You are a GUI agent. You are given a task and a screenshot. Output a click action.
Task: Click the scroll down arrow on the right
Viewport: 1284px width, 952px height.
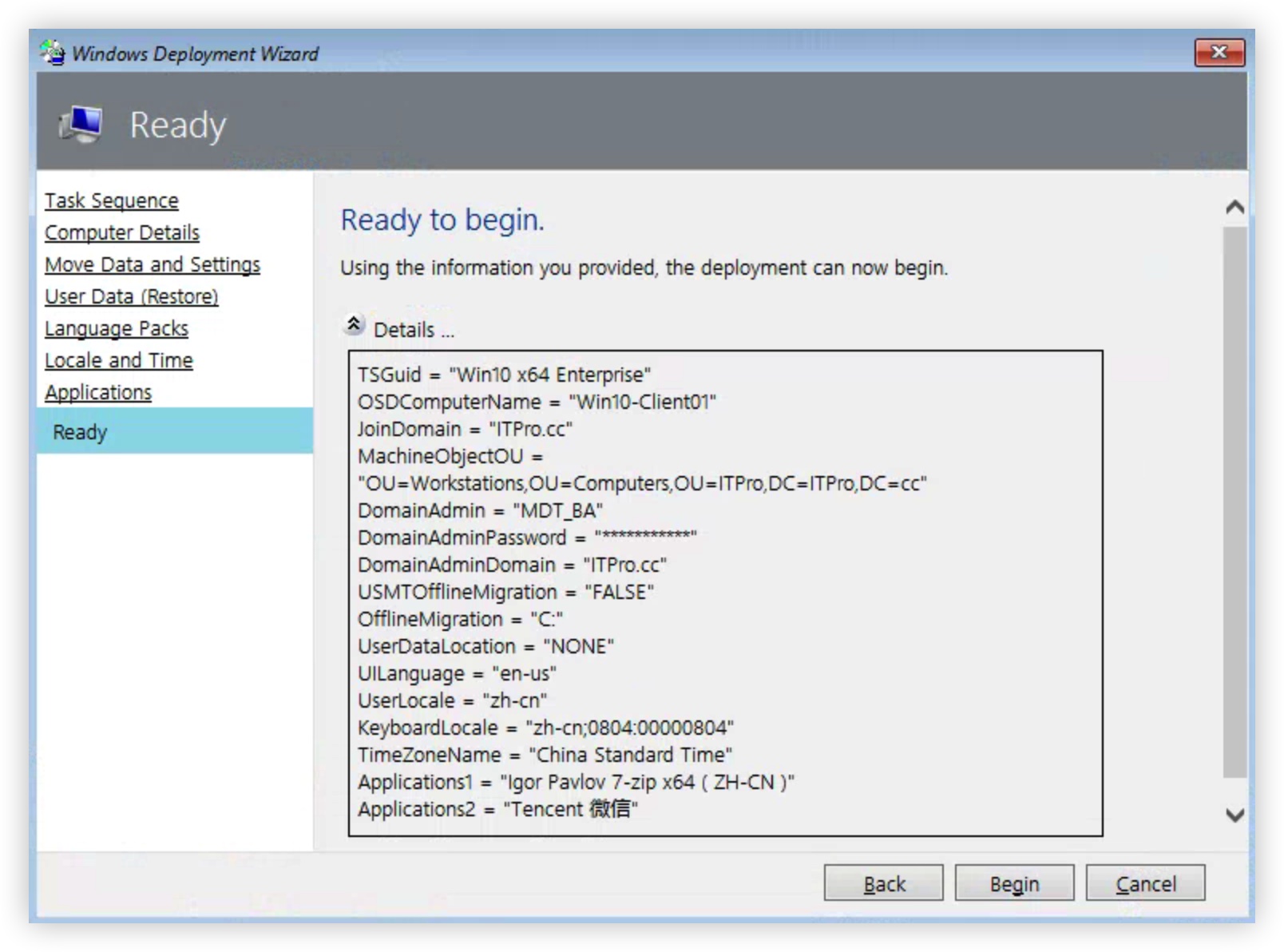pyautogui.click(x=1234, y=815)
